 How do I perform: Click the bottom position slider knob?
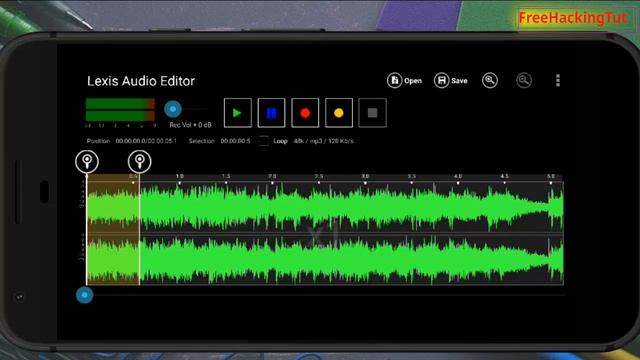[84, 295]
